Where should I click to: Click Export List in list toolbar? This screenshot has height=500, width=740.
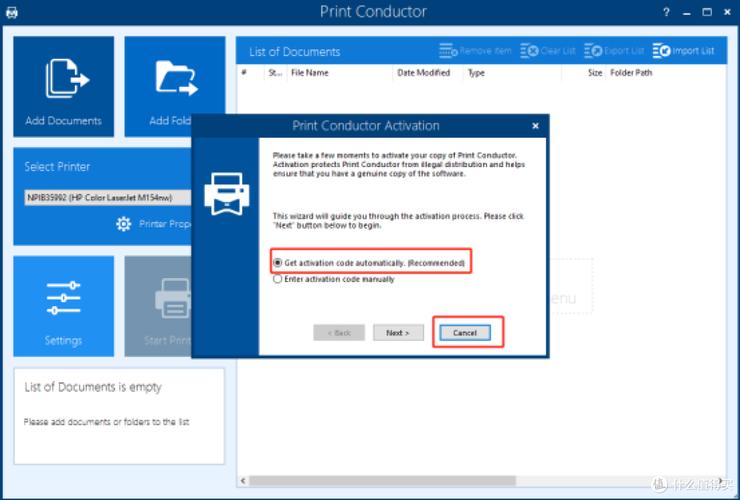click(614, 51)
